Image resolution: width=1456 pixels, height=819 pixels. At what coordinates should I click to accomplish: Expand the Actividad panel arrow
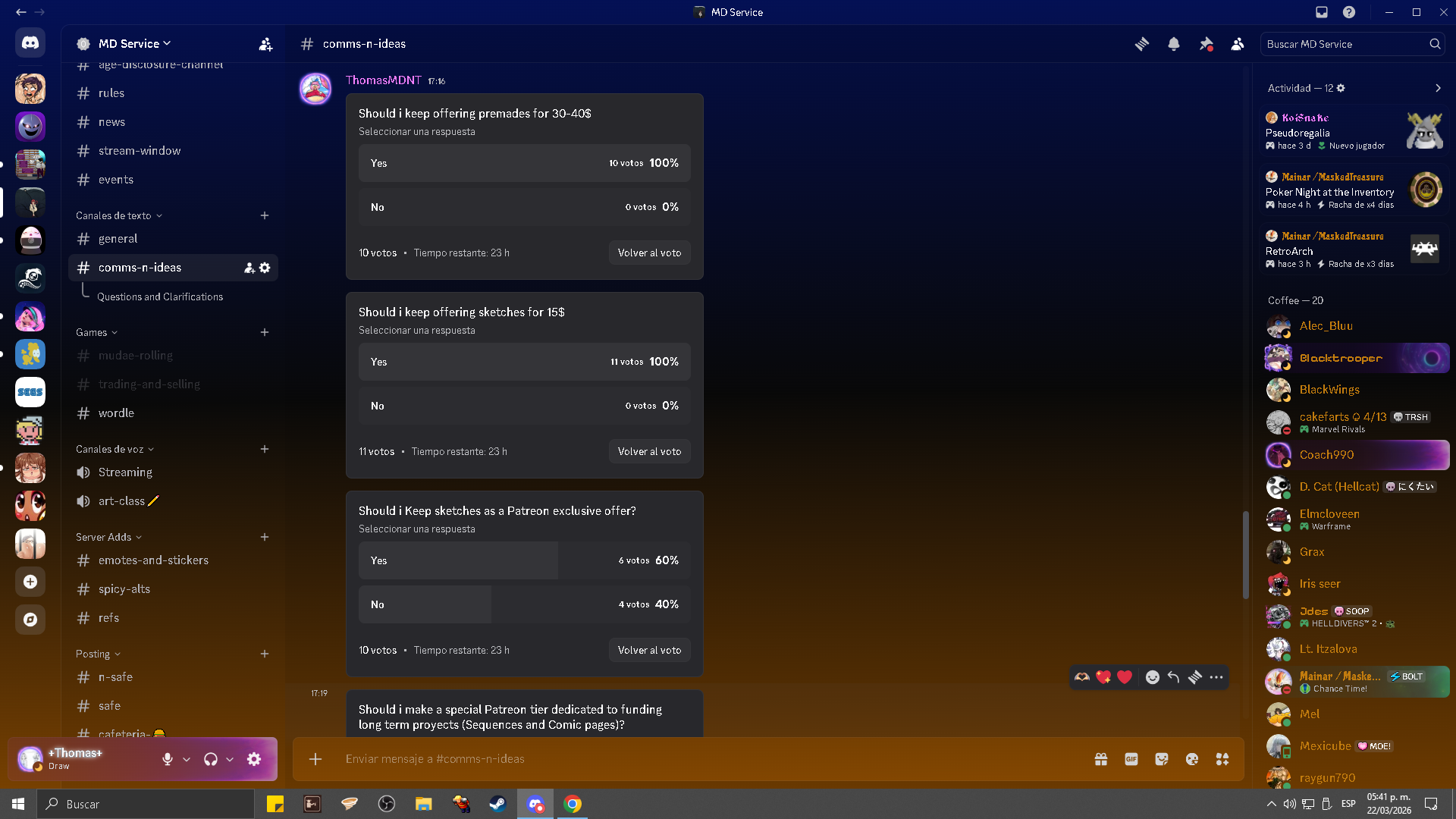tap(1438, 88)
